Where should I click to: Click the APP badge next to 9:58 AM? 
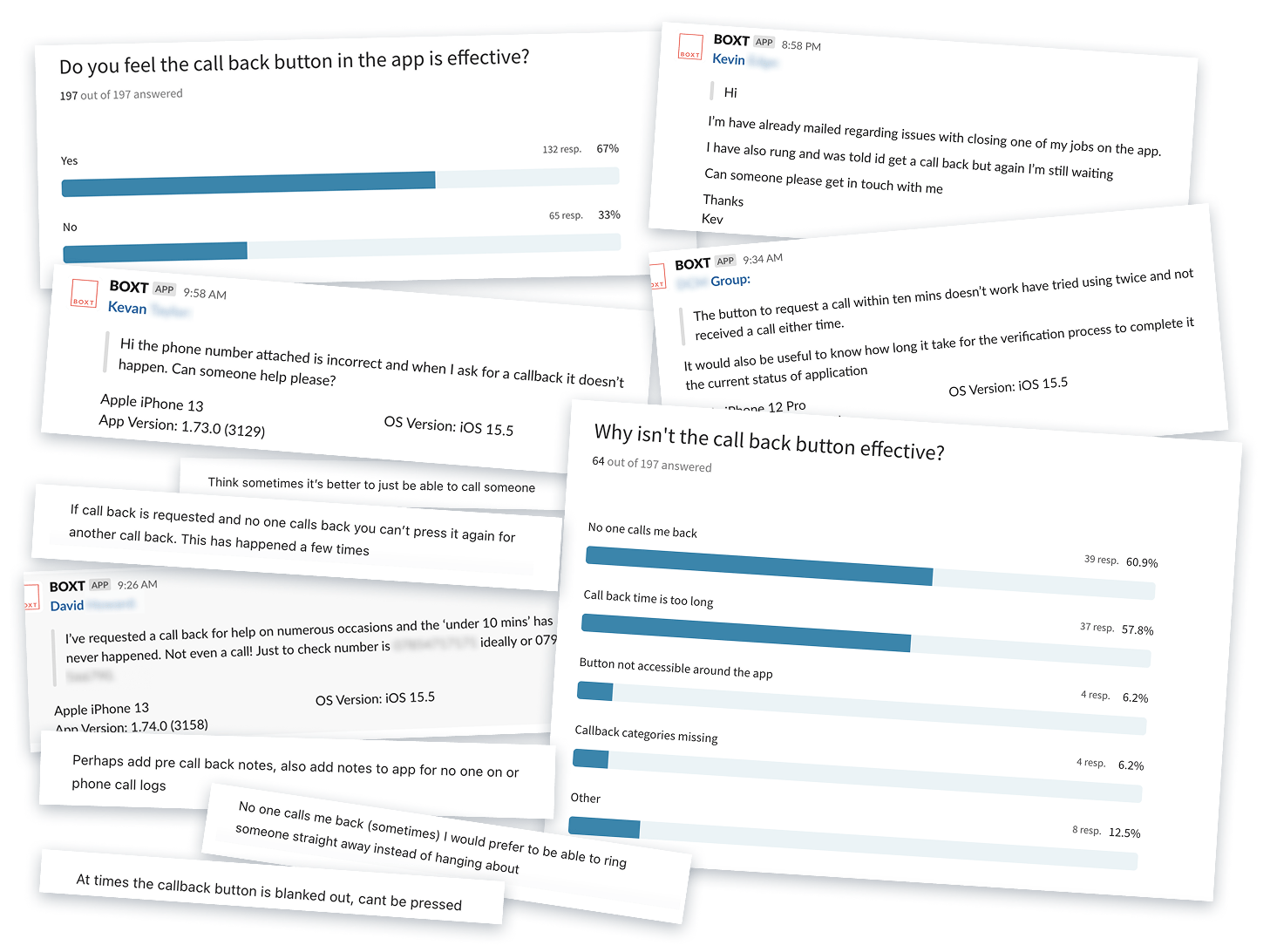164,289
